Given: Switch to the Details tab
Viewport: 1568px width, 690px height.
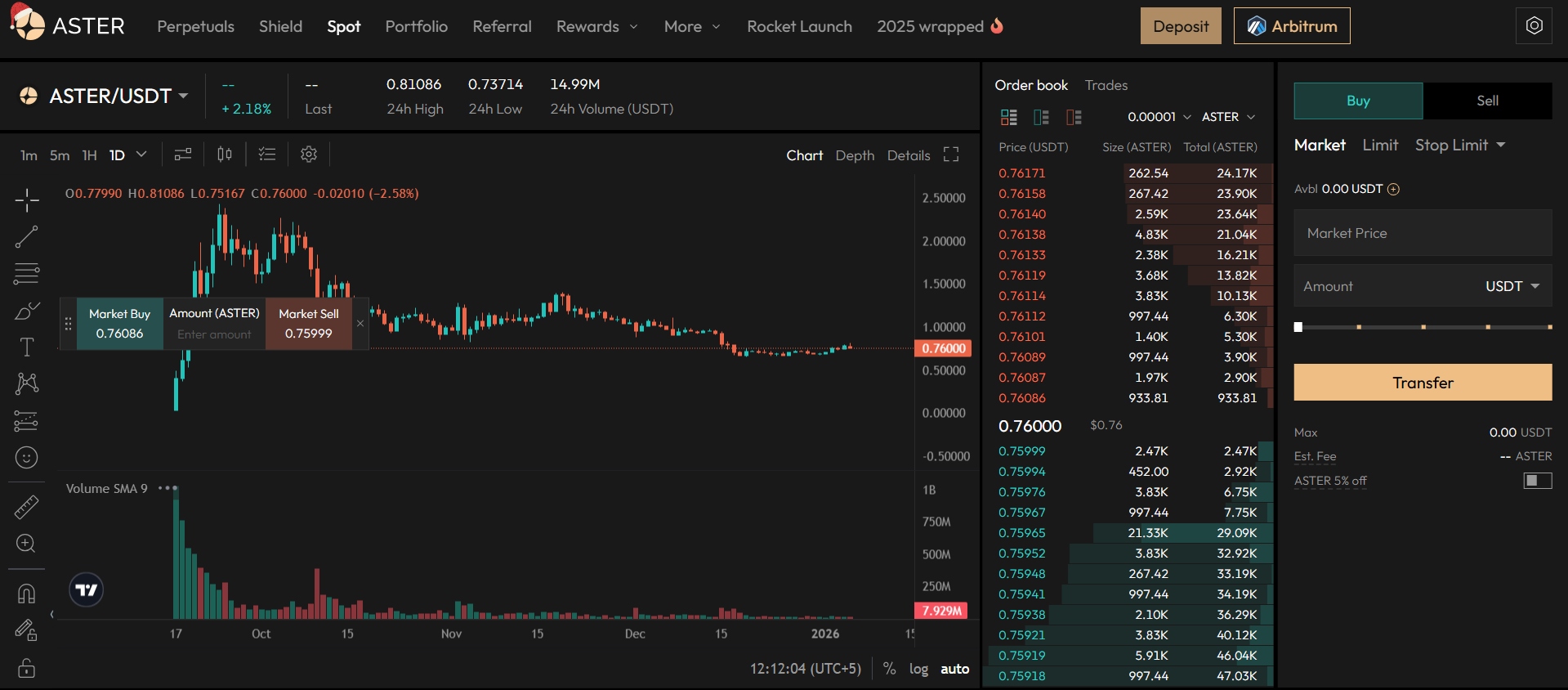Looking at the screenshot, I should (909, 155).
